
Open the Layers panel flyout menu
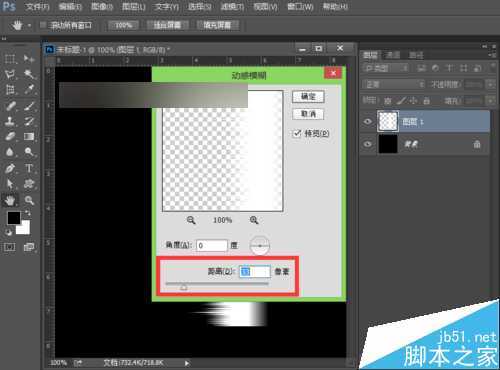(x=491, y=55)
